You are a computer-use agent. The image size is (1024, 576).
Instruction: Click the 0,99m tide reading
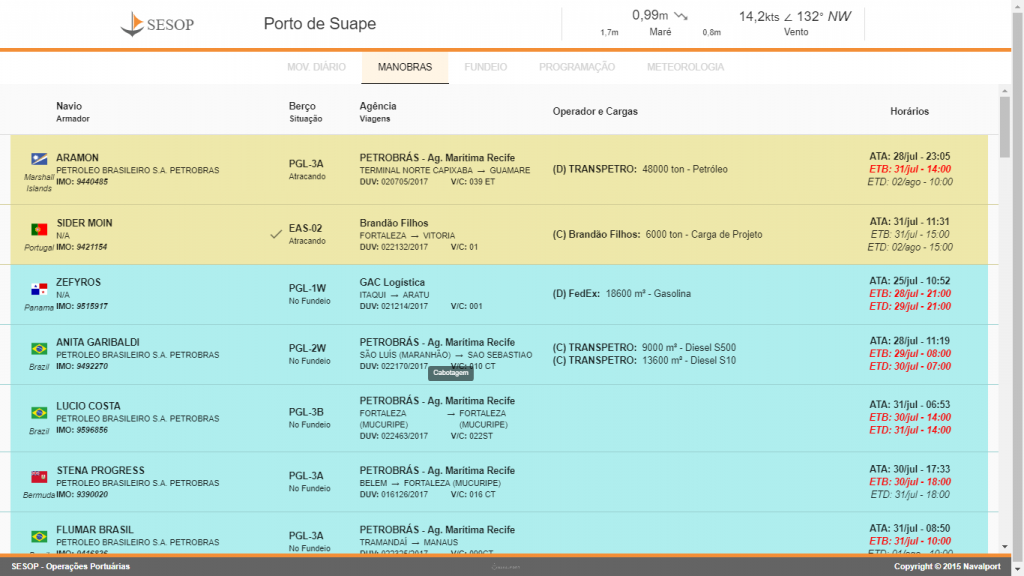650,15
